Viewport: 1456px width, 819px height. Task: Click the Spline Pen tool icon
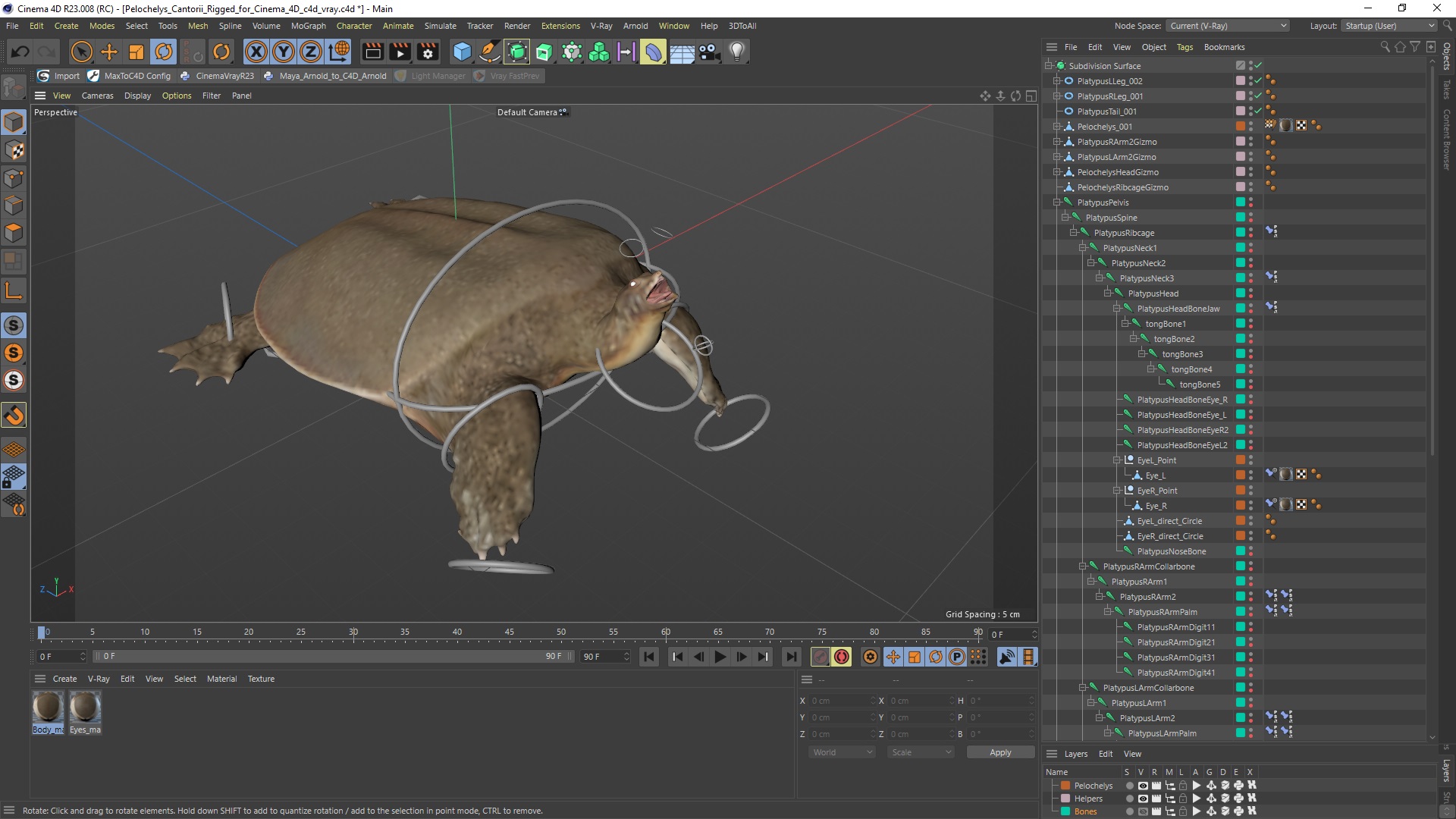(x=489, y=52)
